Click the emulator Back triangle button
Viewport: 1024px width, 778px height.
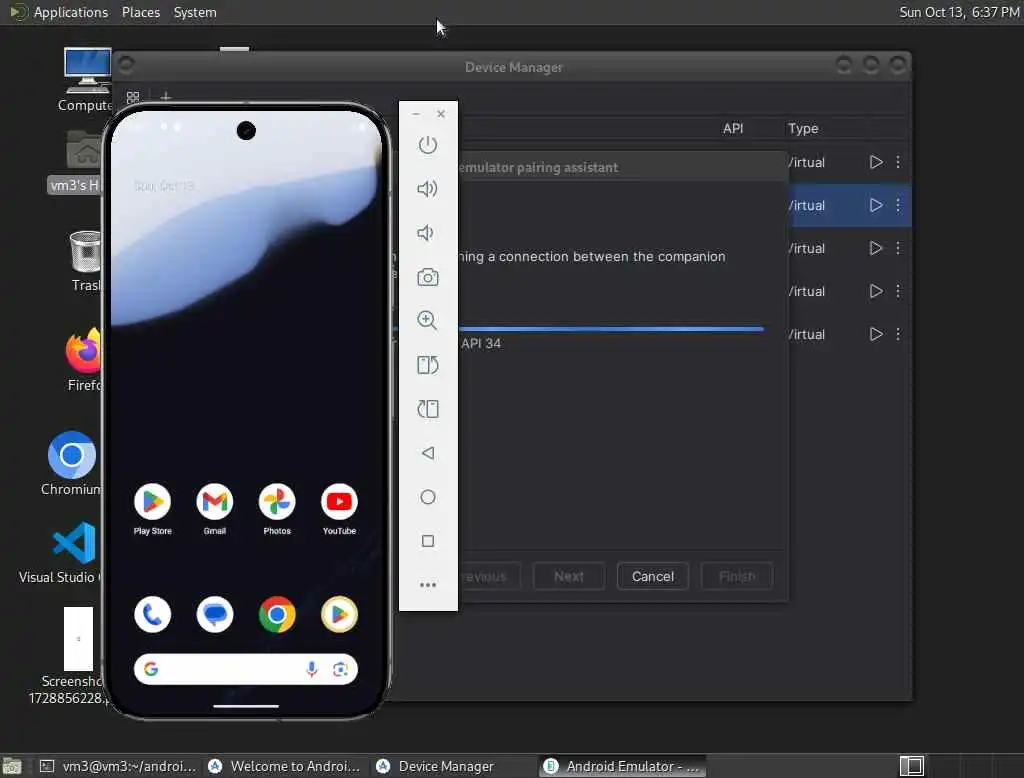click(x=428, y=453)
